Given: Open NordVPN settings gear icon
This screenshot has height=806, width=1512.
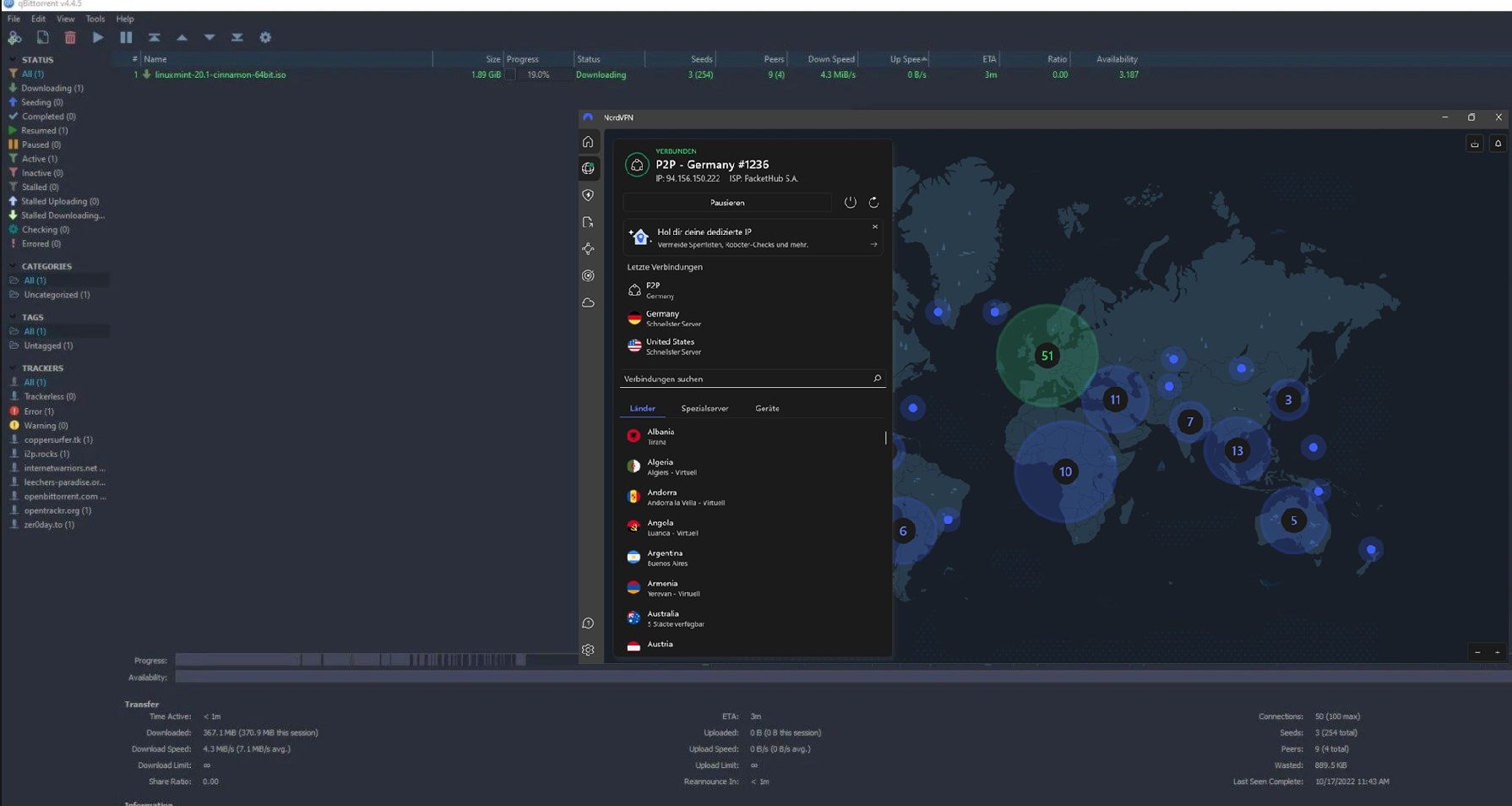Looking at the screenshot, I should [588, 650].
